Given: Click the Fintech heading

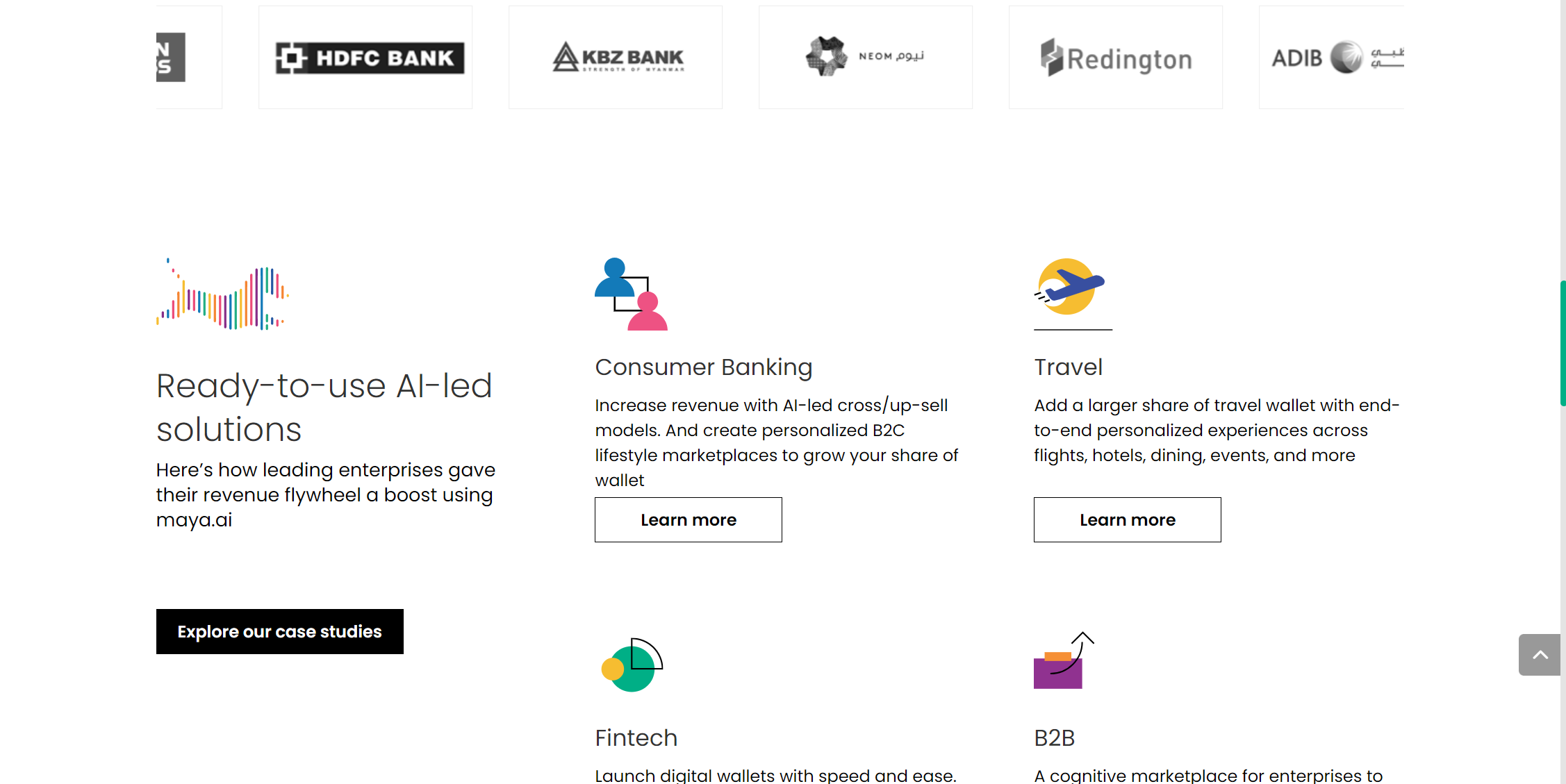Looking at the screenshot, I should click(636, 737).
